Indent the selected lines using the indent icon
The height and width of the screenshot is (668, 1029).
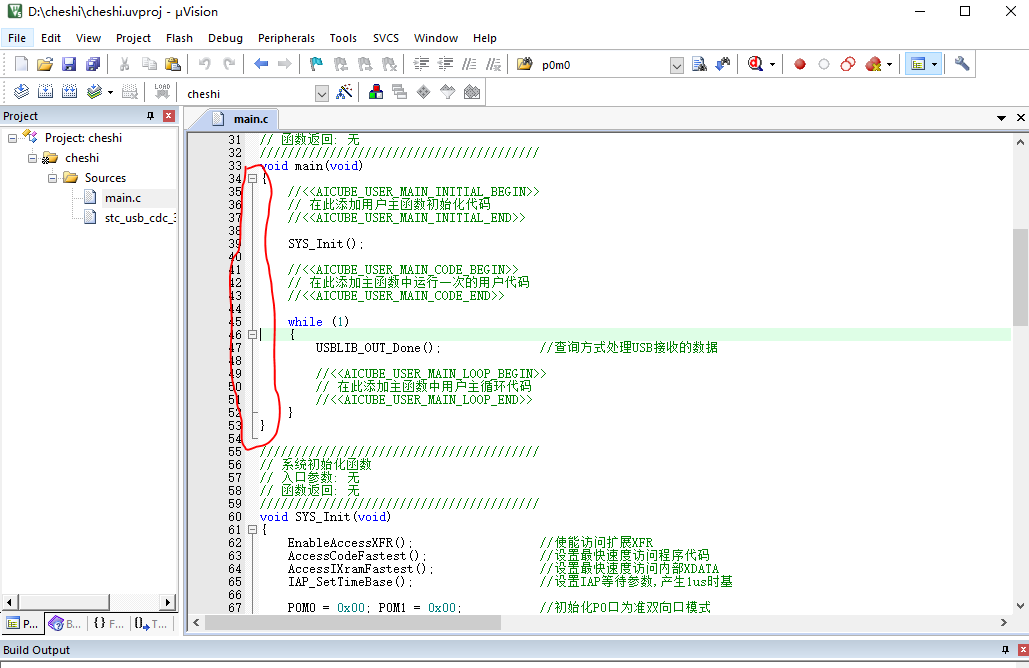(421, 64)
